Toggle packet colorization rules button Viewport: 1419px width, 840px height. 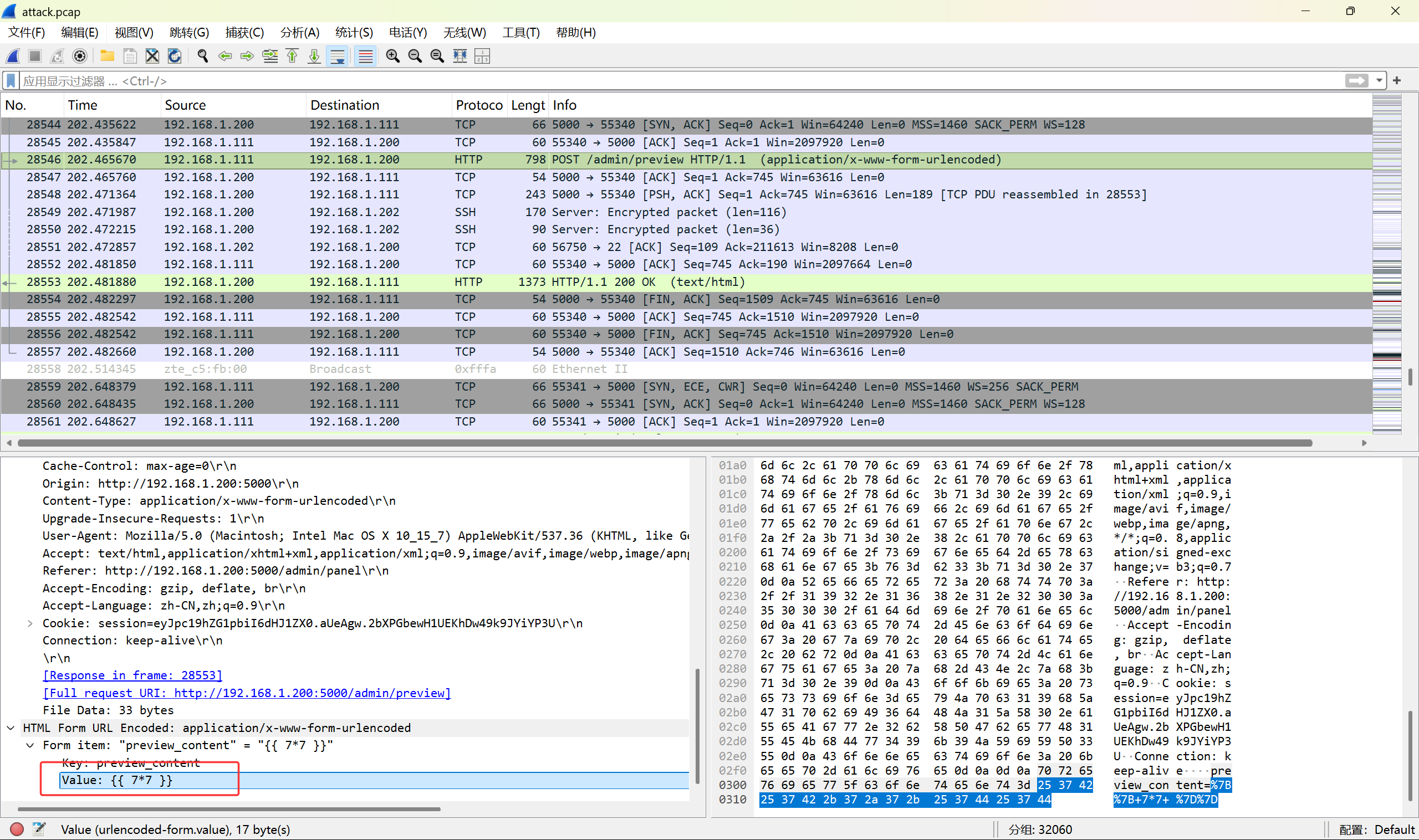366,56
